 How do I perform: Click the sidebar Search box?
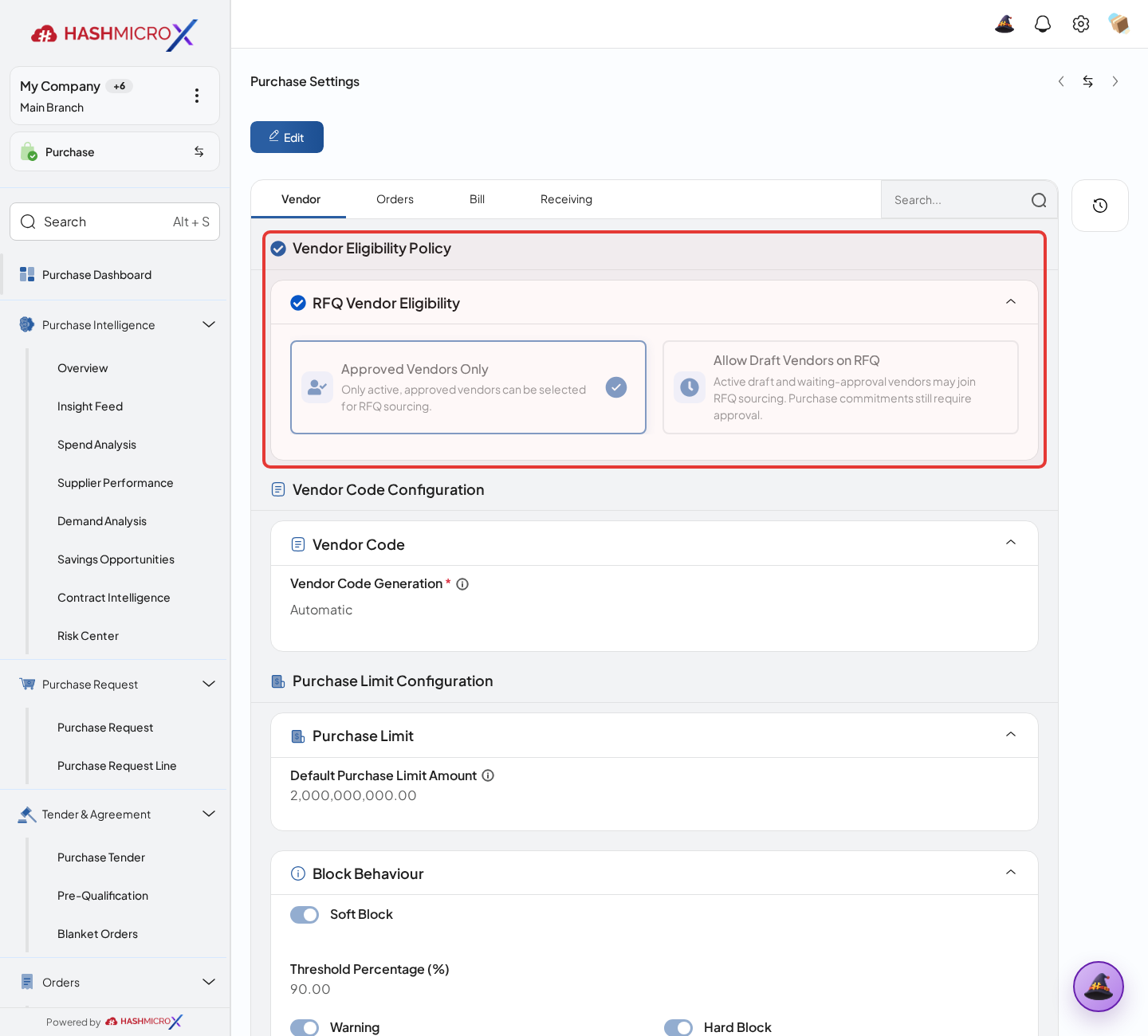pyautogui.click(x=115, y=222)
